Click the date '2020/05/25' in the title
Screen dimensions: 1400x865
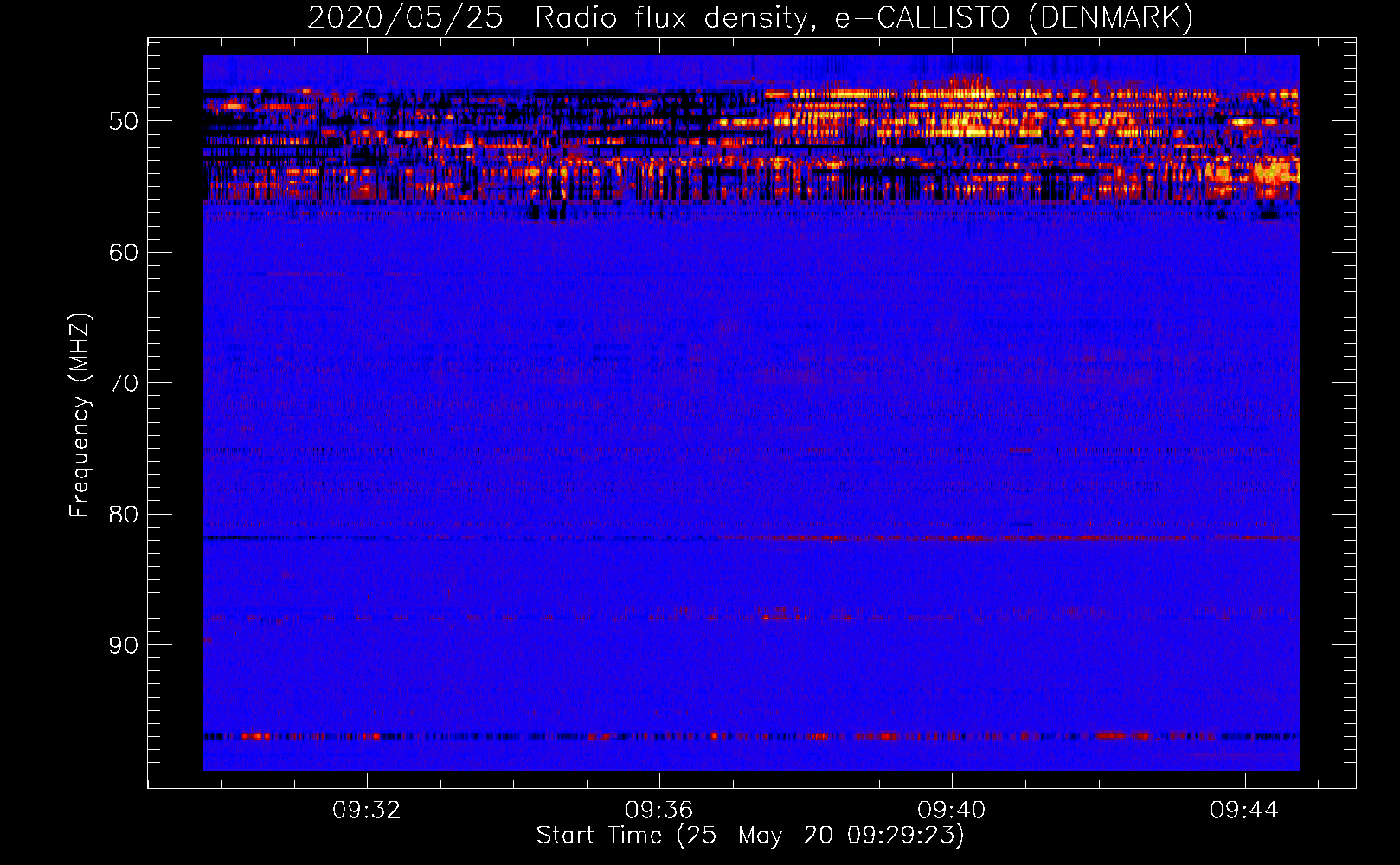pos(406,17)
